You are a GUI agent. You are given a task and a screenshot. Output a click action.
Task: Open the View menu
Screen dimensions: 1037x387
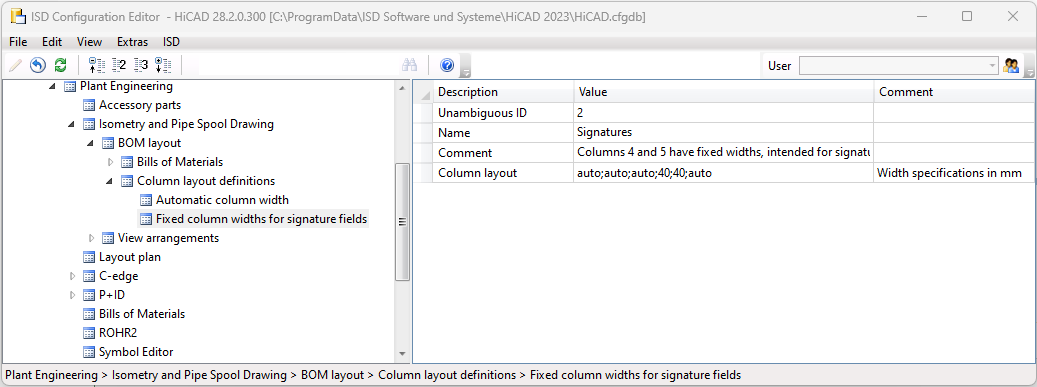pyautogui.click(x=89, y=42)
